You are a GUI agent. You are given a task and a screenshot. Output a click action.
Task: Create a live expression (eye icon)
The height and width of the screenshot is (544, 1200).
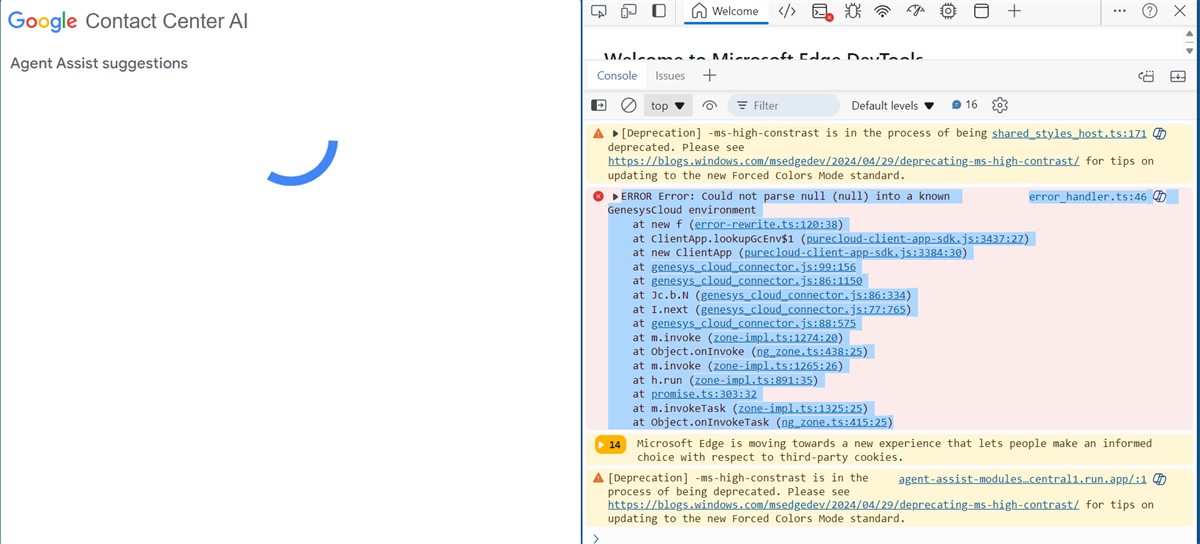[x=710, y=105]
